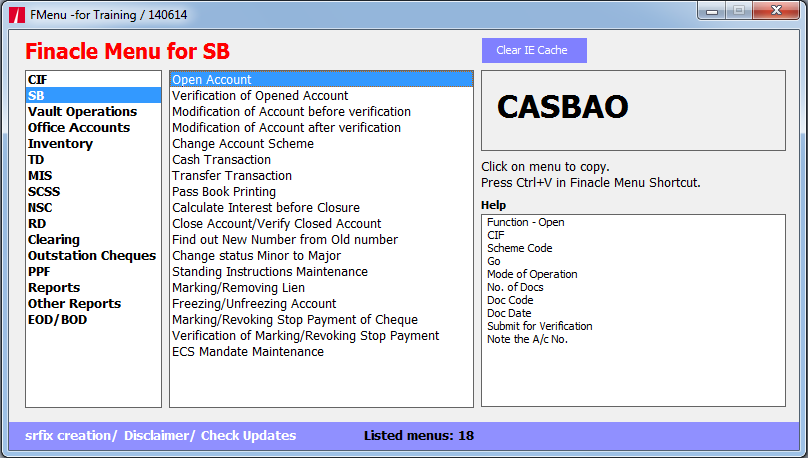Select Find out New Number from Old number
The width and height of the screenshot is (808, 458).
pos(322,240)
